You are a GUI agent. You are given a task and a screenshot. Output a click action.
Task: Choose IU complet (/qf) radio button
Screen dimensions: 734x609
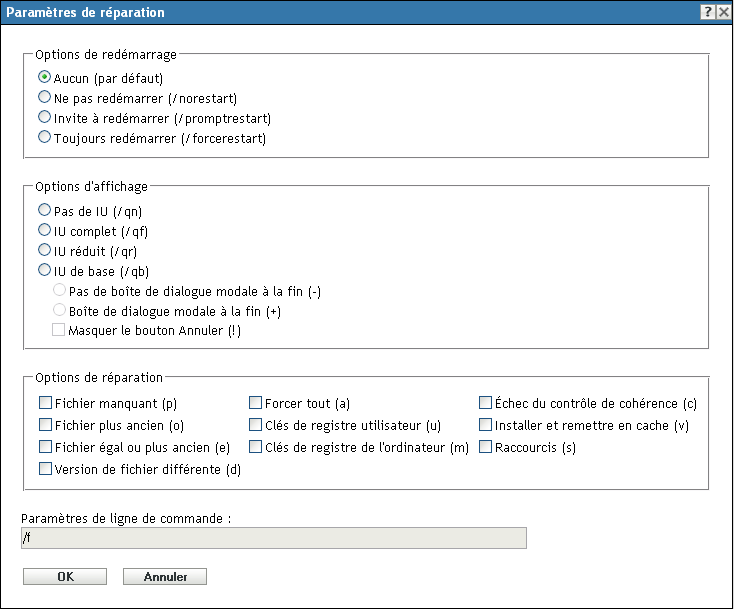44,232
